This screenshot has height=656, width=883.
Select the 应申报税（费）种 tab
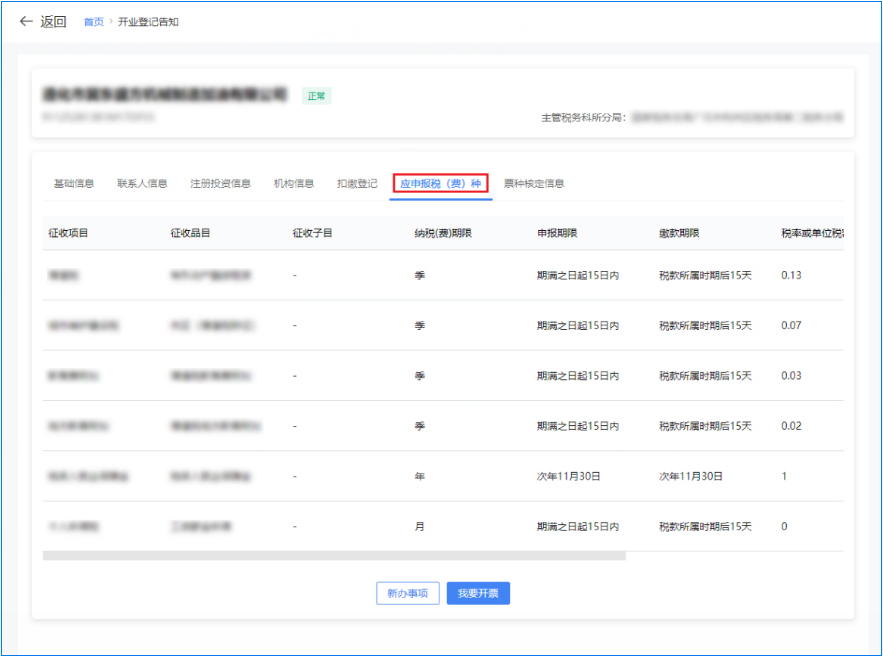[x=440, y=183]
